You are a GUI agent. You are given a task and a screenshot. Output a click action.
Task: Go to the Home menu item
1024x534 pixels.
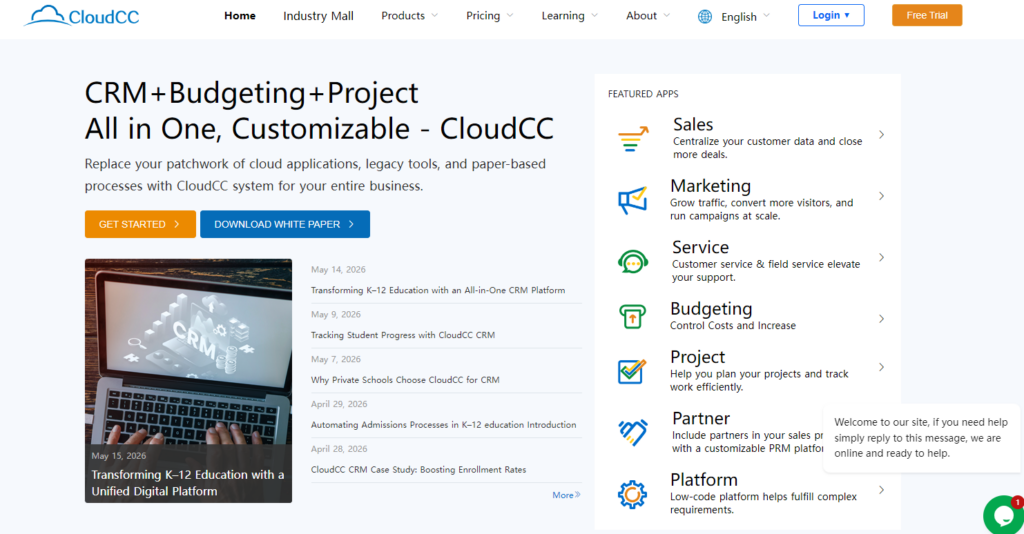pyautogui.click(x=240, y=16)
